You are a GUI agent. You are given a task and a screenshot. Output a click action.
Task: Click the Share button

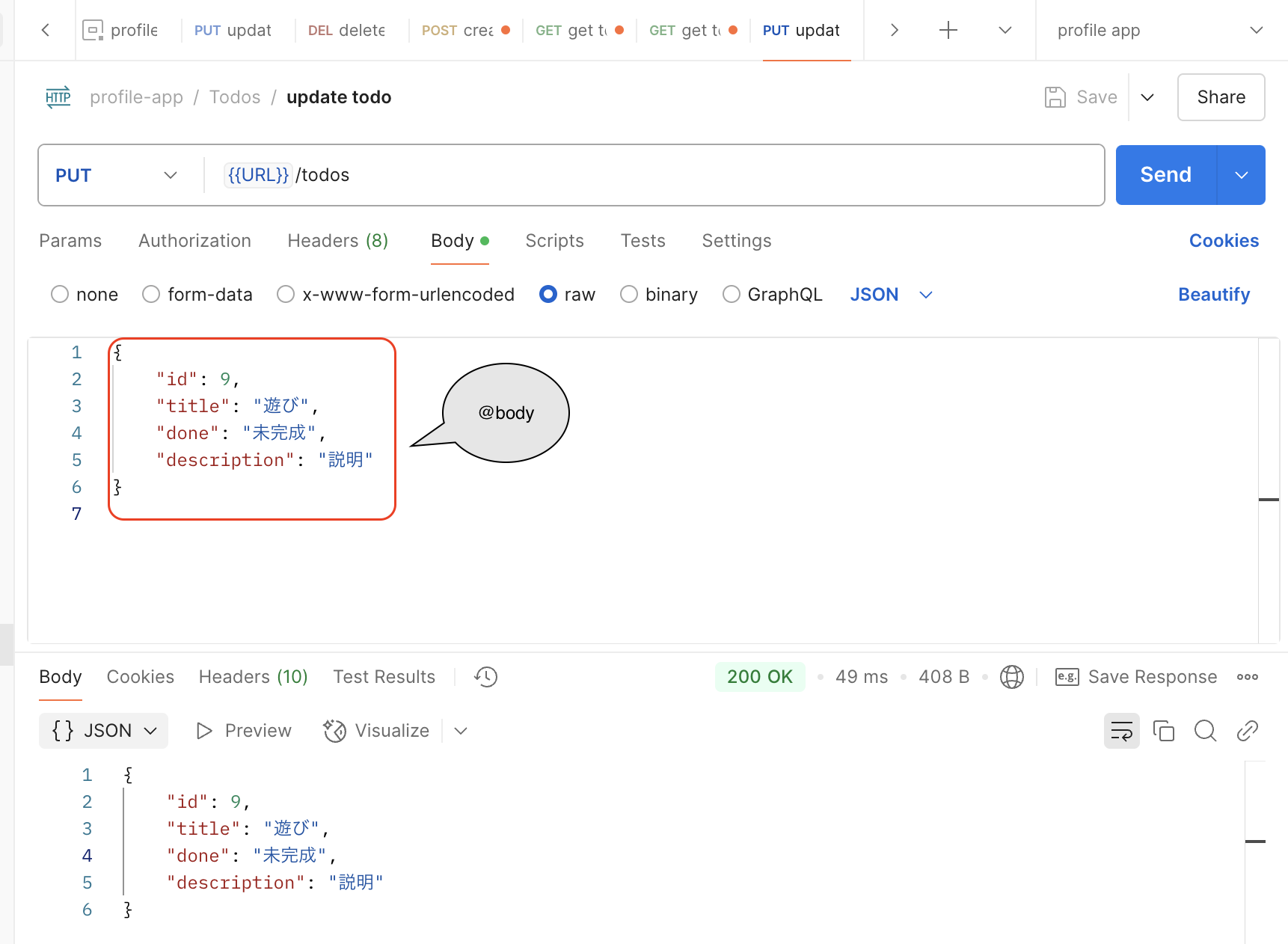tap(1221, 97)
